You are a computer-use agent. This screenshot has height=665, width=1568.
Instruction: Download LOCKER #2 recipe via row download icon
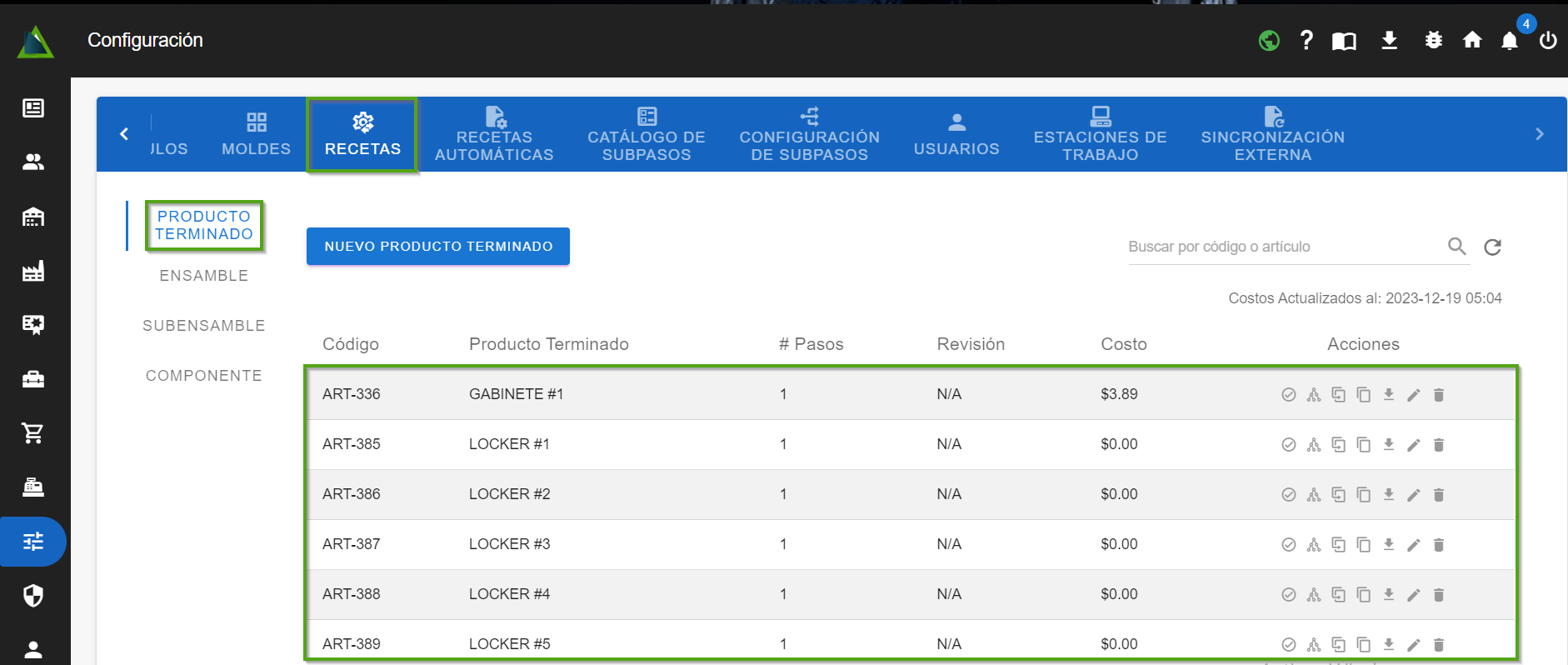coord(1388,494)
